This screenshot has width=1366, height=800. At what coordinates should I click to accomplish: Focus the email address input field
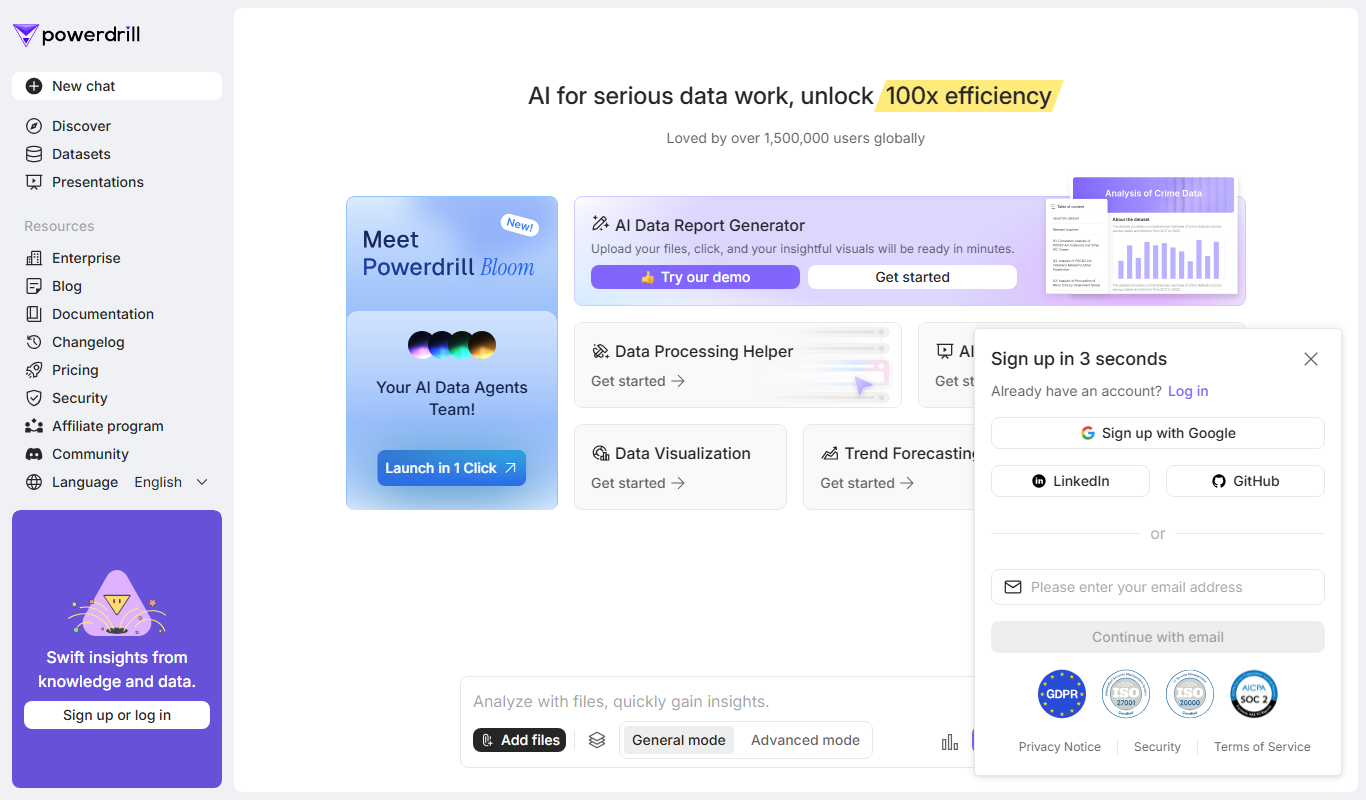tap(1158, 587)
